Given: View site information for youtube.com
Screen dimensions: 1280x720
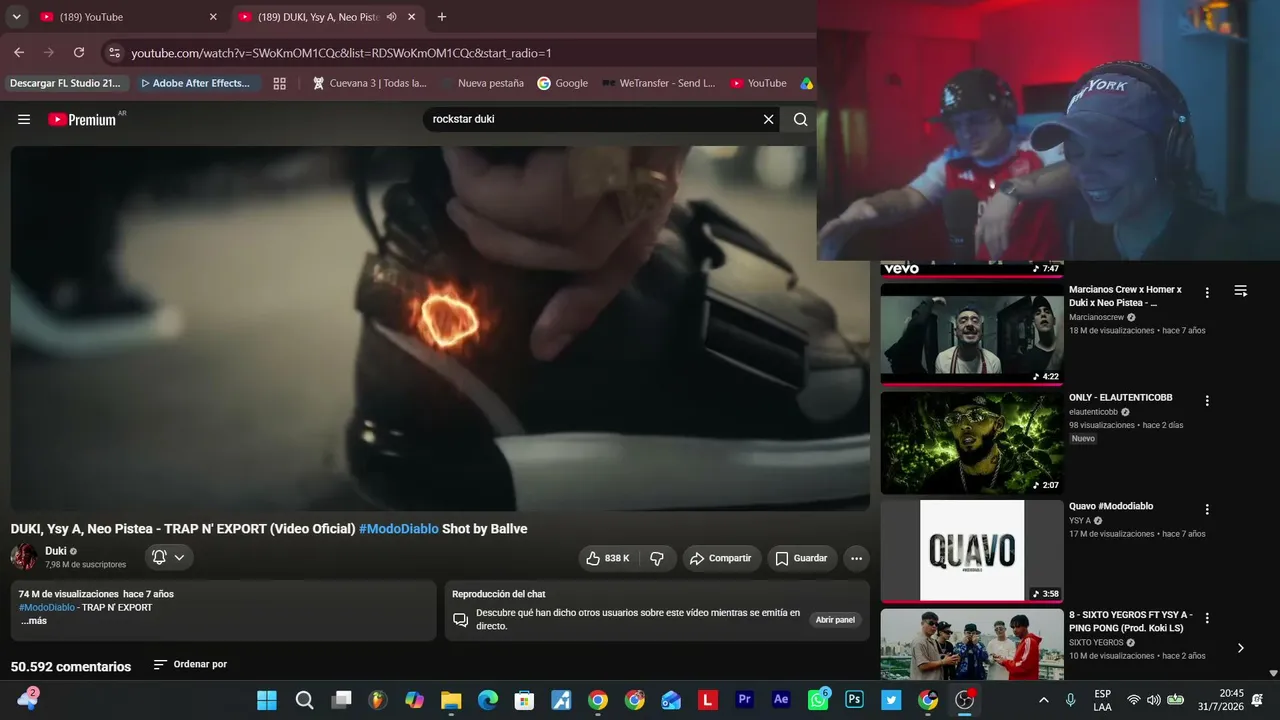Looking at the screenshot, I should click(114, 52).
